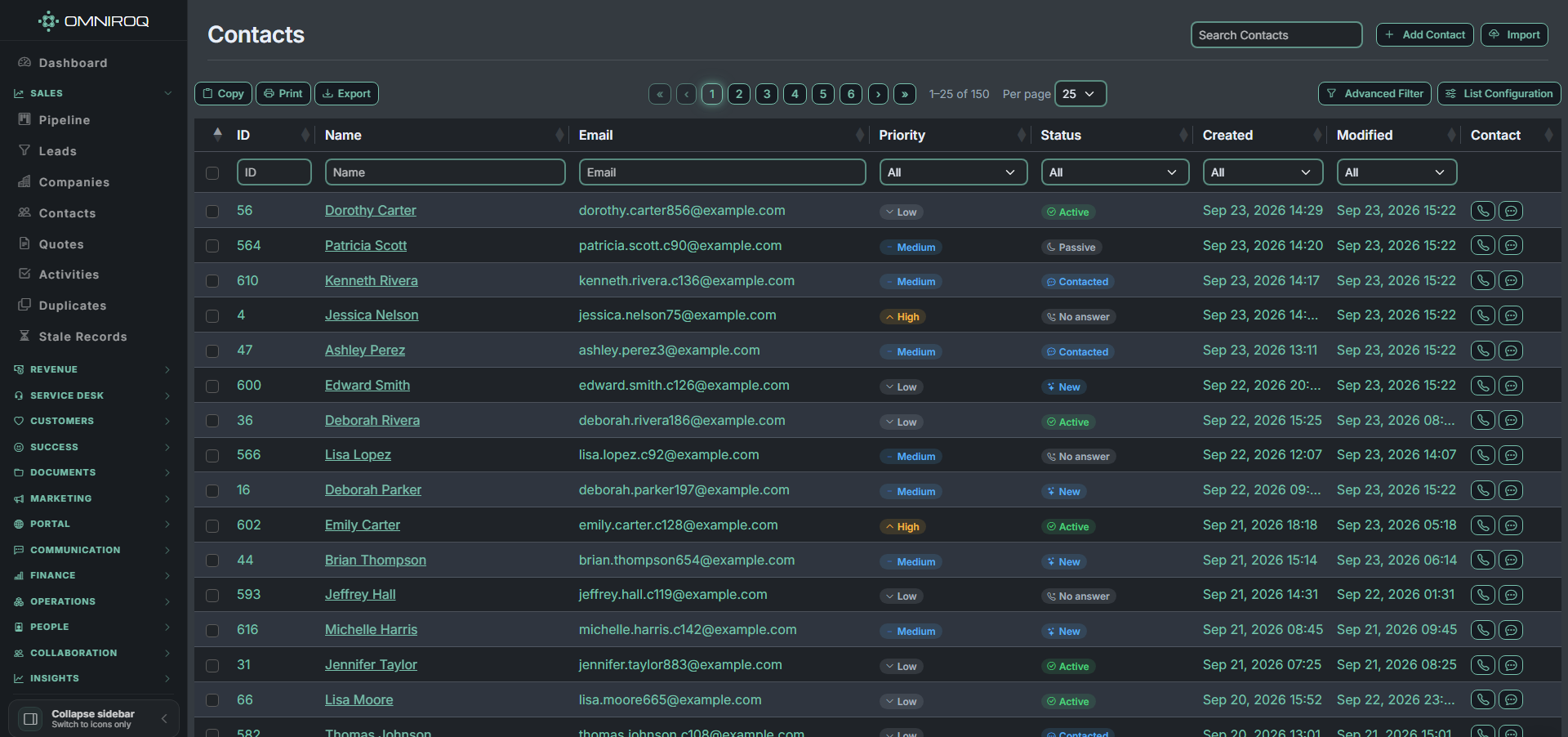1568x737 pixels.
Task: Open the Kenneth Rivera contact link
Action: pos(372,281)
